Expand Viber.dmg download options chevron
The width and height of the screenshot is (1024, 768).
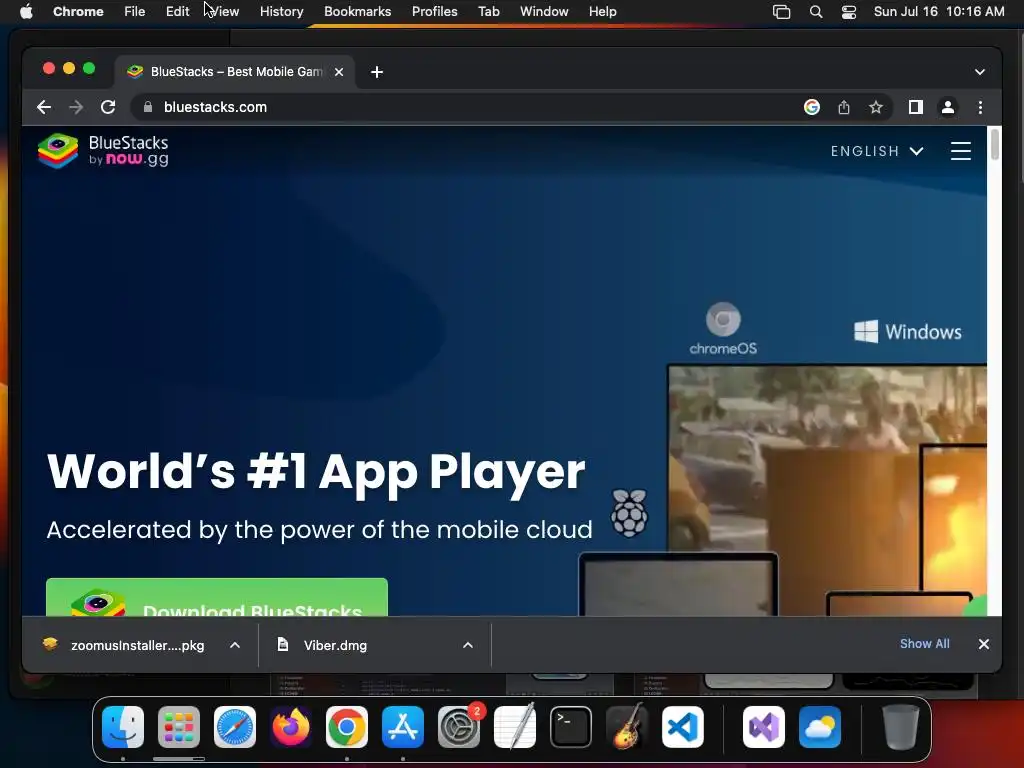tap(468, 645)
